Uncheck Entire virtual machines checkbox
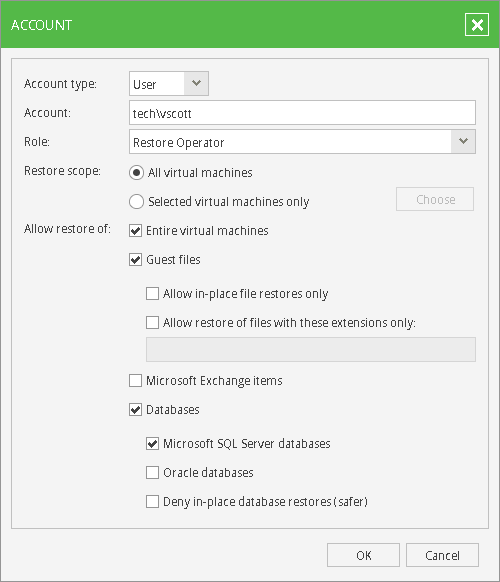Viewport: 500px width, 582px height. [135, 230]
